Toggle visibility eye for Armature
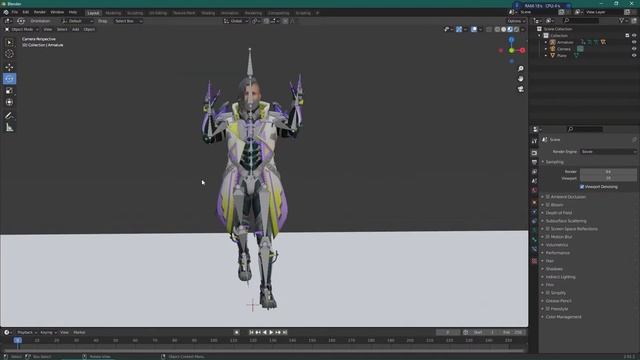The width and height of the screenshot is (640, 360). (x=634, y=42)
